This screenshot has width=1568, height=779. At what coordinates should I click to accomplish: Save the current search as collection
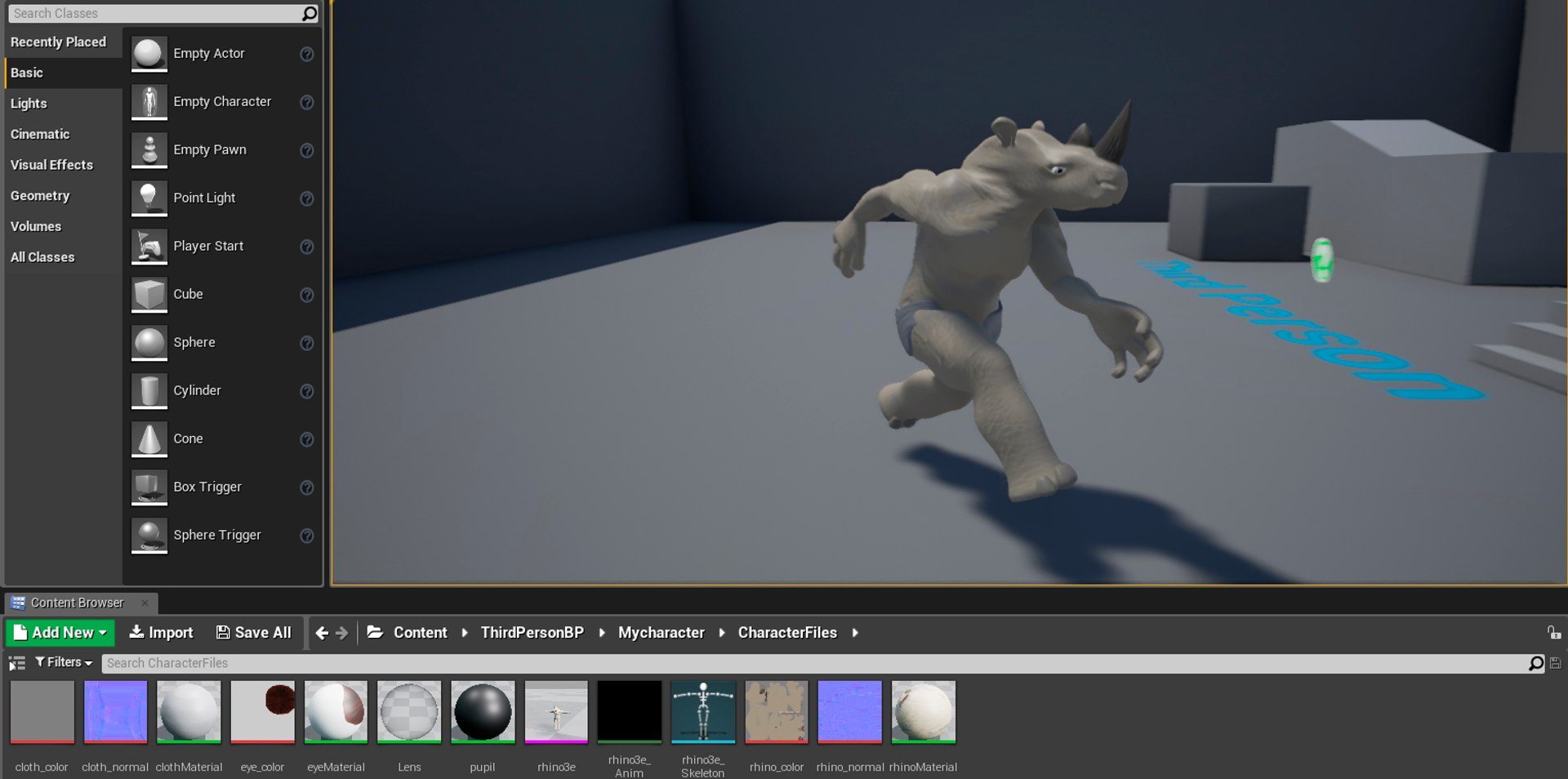coord(1556,664)
